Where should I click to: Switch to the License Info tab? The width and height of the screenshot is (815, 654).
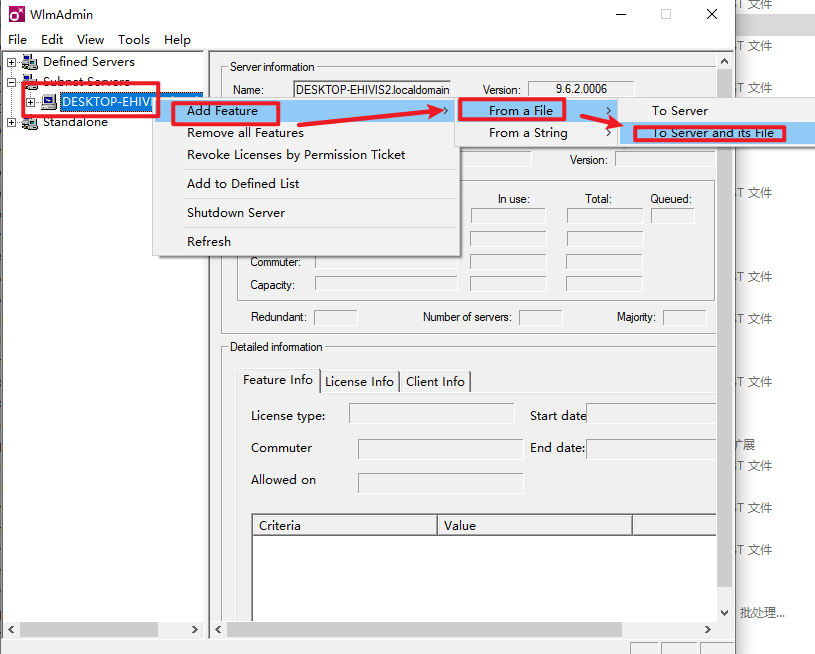[359, 381]
